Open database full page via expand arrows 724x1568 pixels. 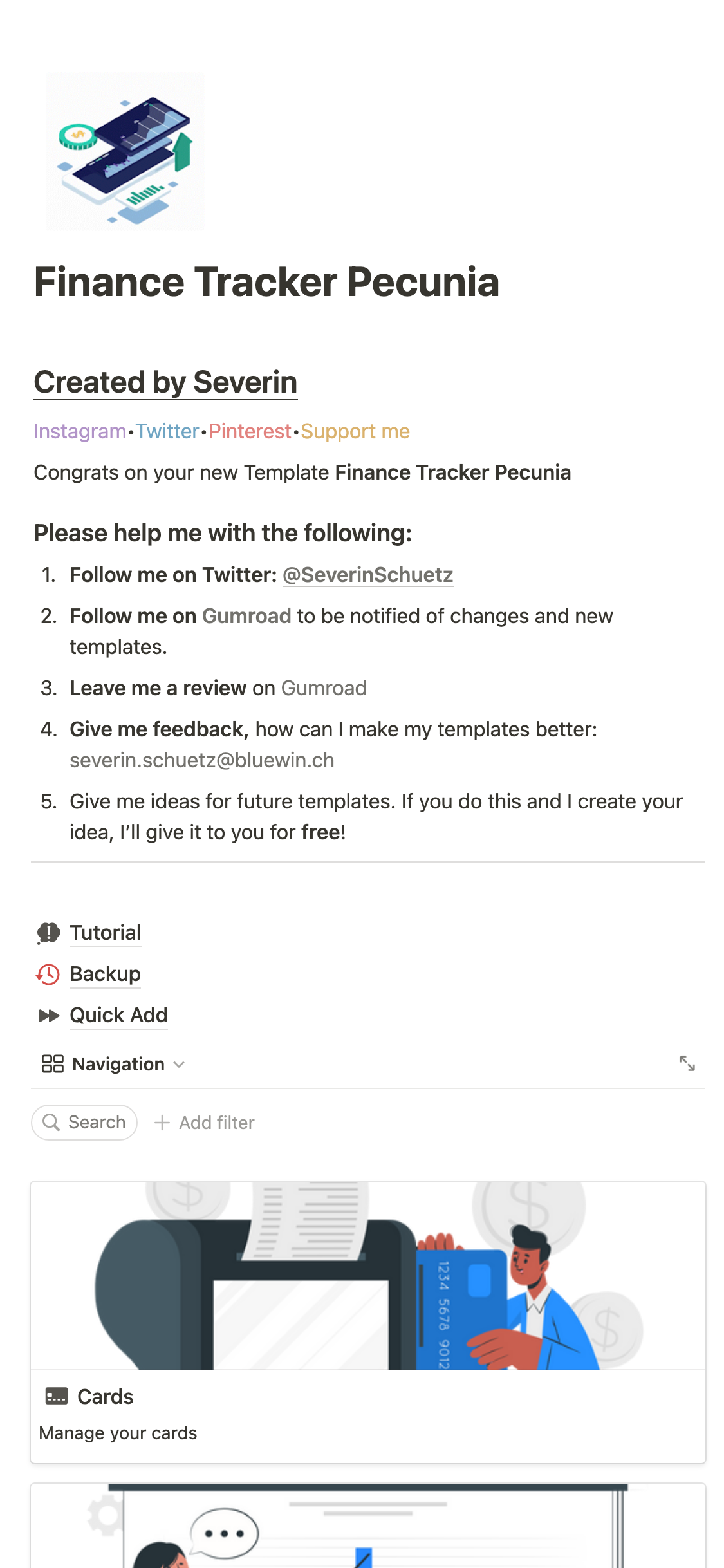coord(687,1063)
